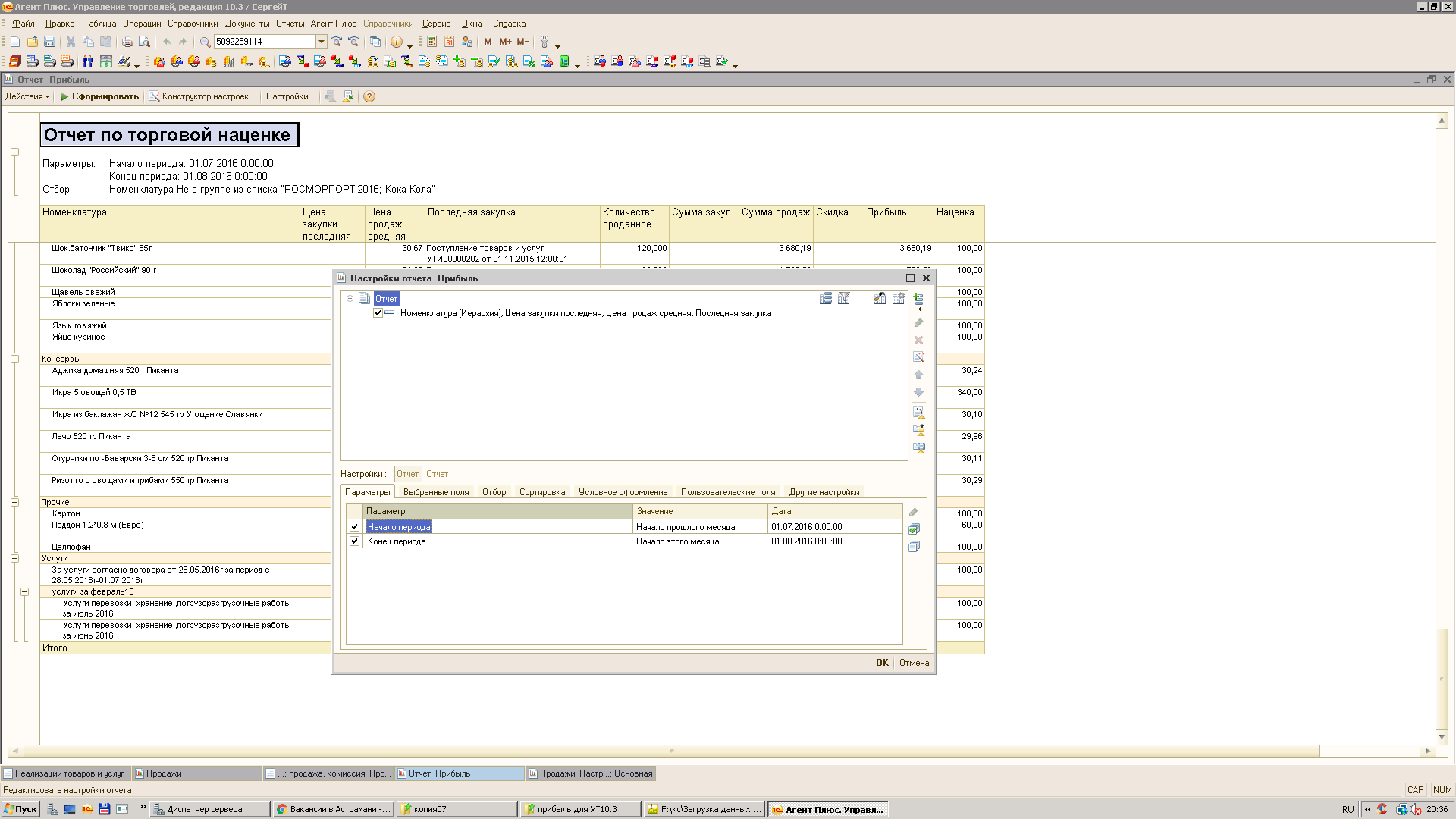Uncheck the Номенклатура (Иерархия) grouping checkbox
The width and height of the screenshot is (1456, 819).
tap(378, 313)
